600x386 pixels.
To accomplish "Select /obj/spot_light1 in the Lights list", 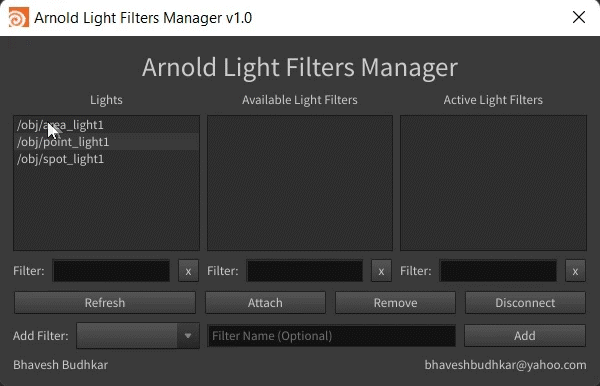I will click(x=106, y=159).
